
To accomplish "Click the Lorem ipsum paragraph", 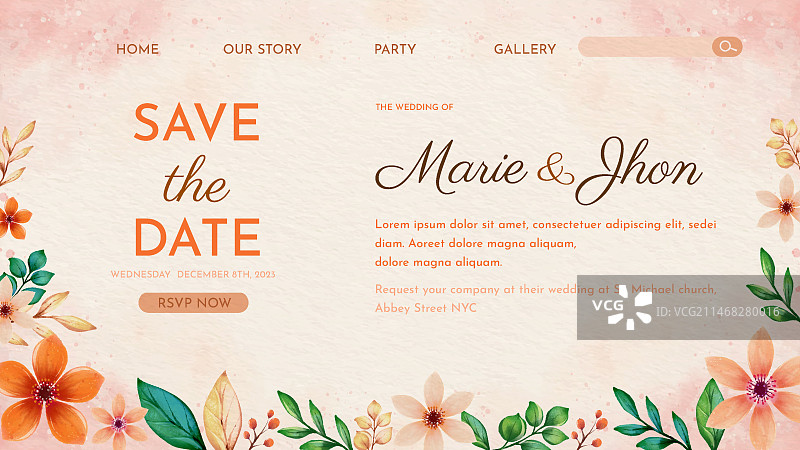I will [545, 243].
